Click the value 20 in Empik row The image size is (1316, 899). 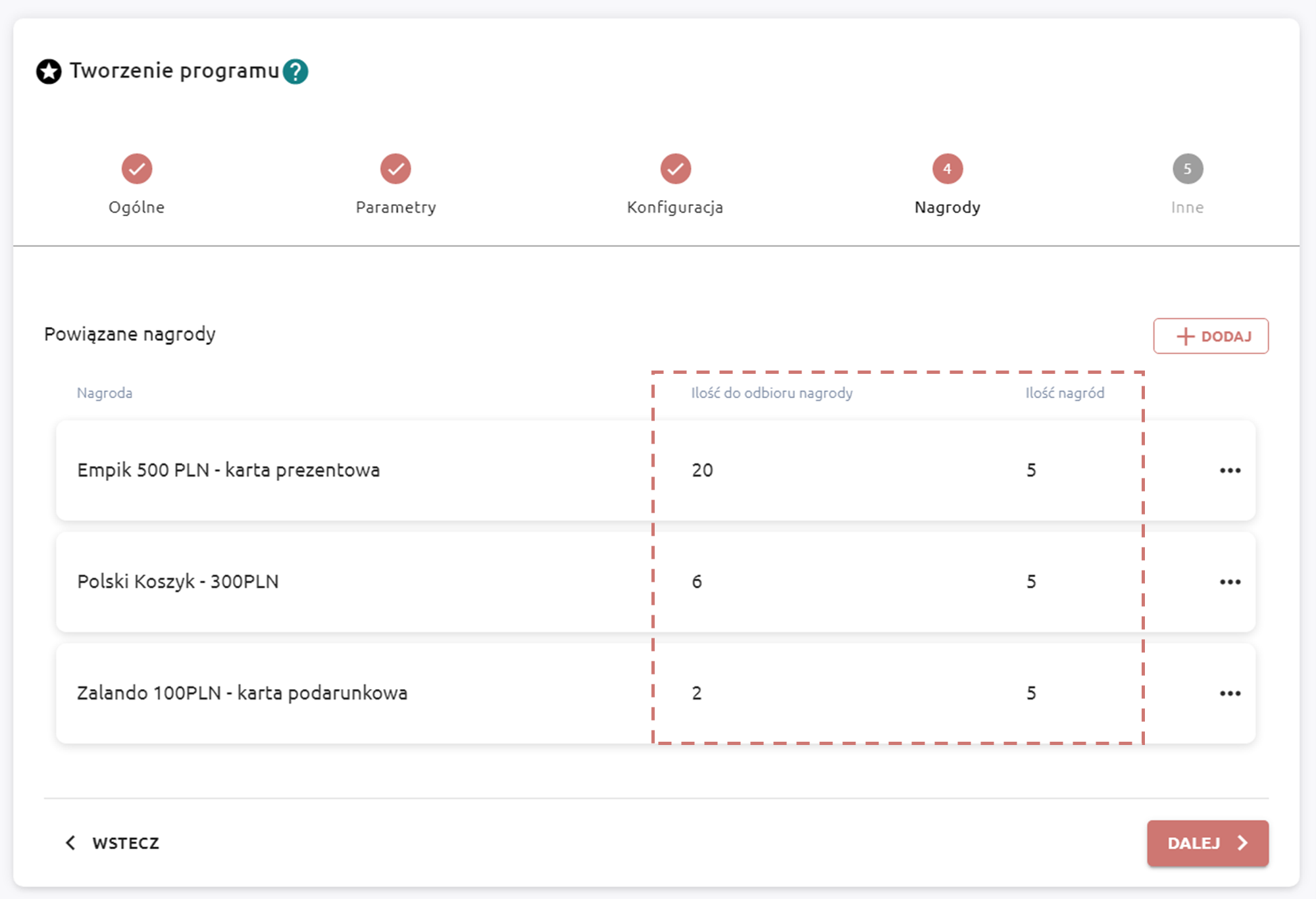702,470
